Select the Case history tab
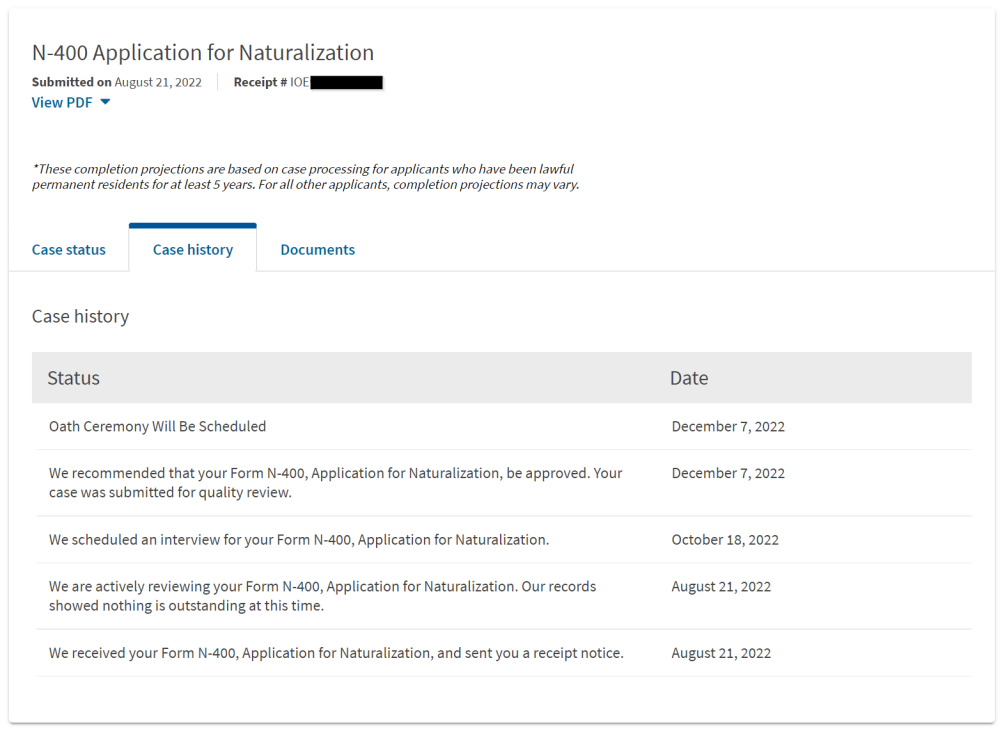This screenshot has width=1000, height=729. (x=193, y=249)
